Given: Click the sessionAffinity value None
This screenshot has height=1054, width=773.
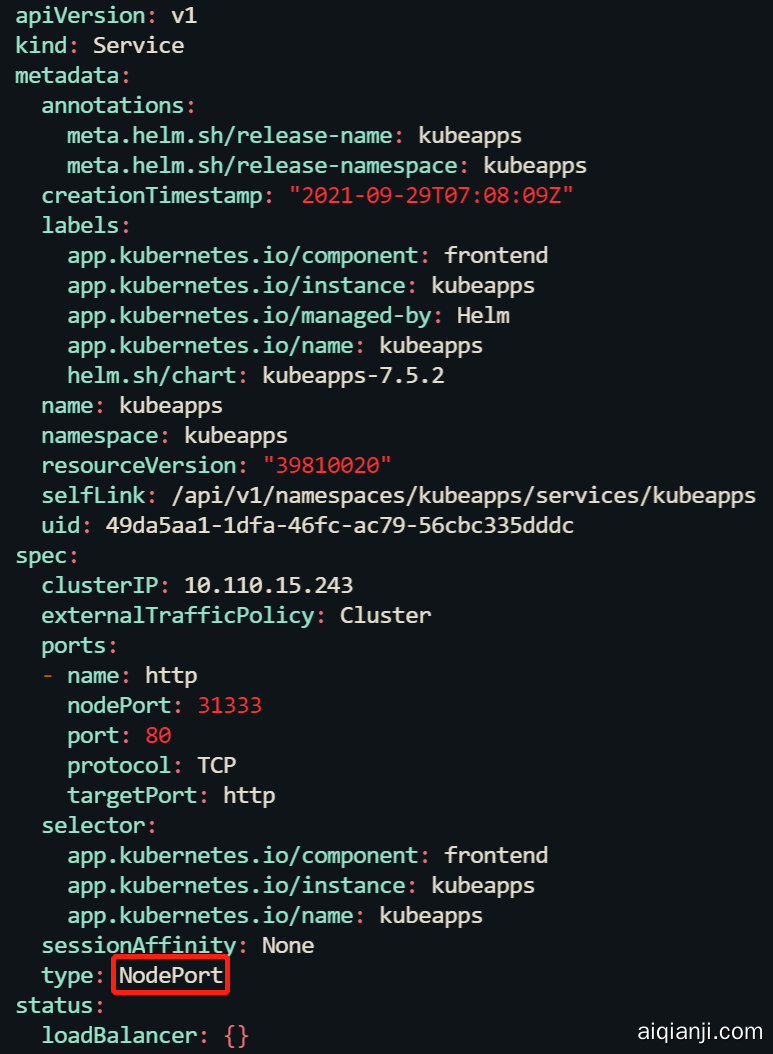Looking at the screenshot, I should [288, 946].
